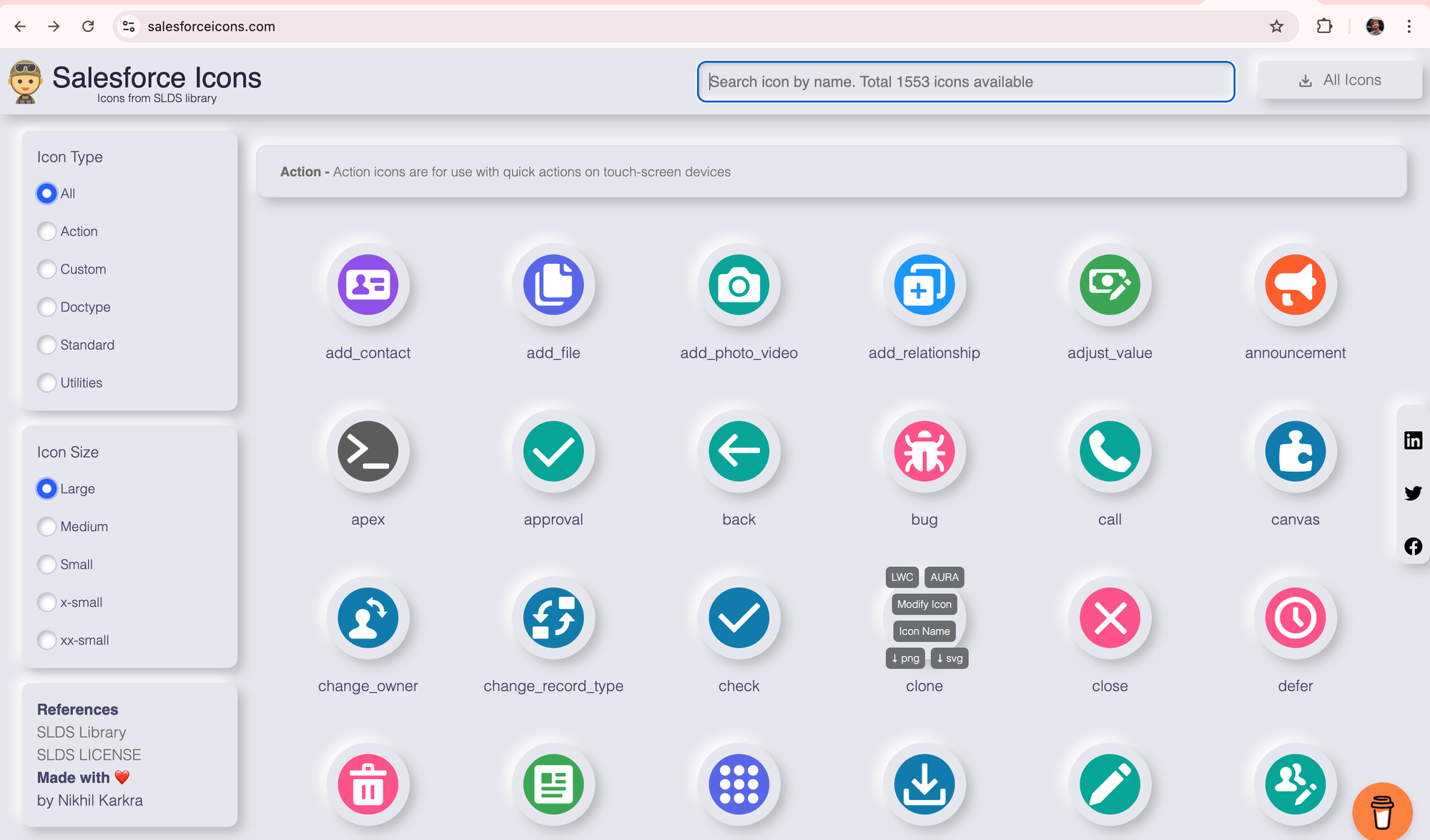Viewport: 1430px width, 840px height.
Task: Click the Salesforce Icons site title
Action: click(x=157, y=77)
